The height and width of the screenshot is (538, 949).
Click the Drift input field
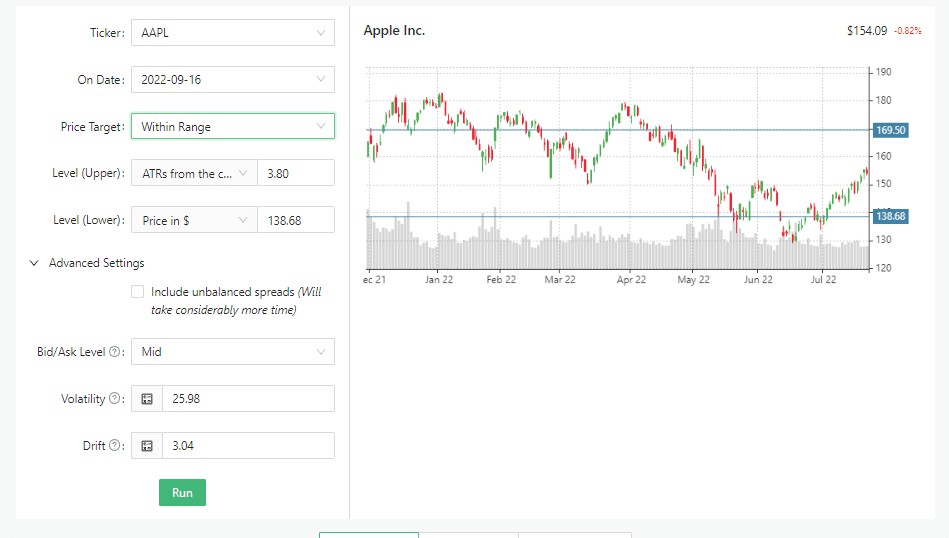click(x=247, y=446)
